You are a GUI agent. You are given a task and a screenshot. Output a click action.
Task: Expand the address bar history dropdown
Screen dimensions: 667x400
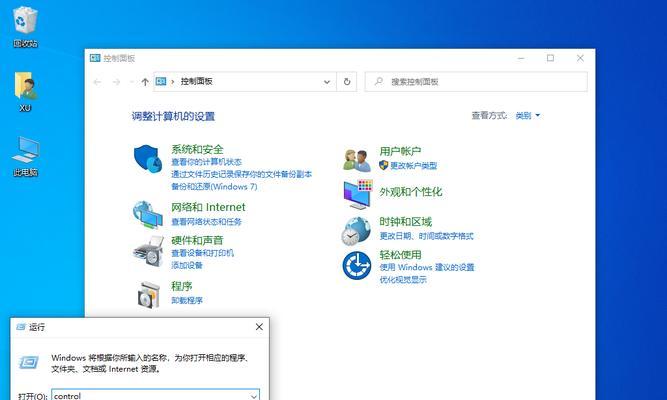pyautogui.click(x=327, y=82)
